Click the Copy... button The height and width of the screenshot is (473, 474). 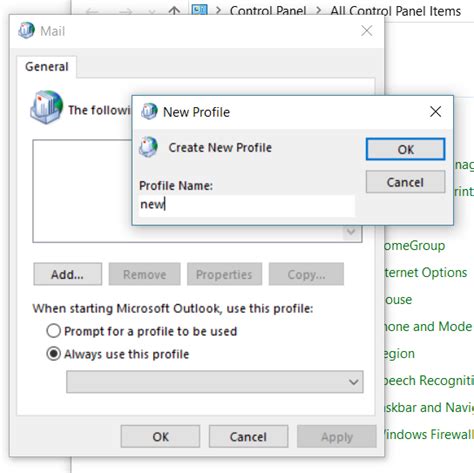click(306, 274)
